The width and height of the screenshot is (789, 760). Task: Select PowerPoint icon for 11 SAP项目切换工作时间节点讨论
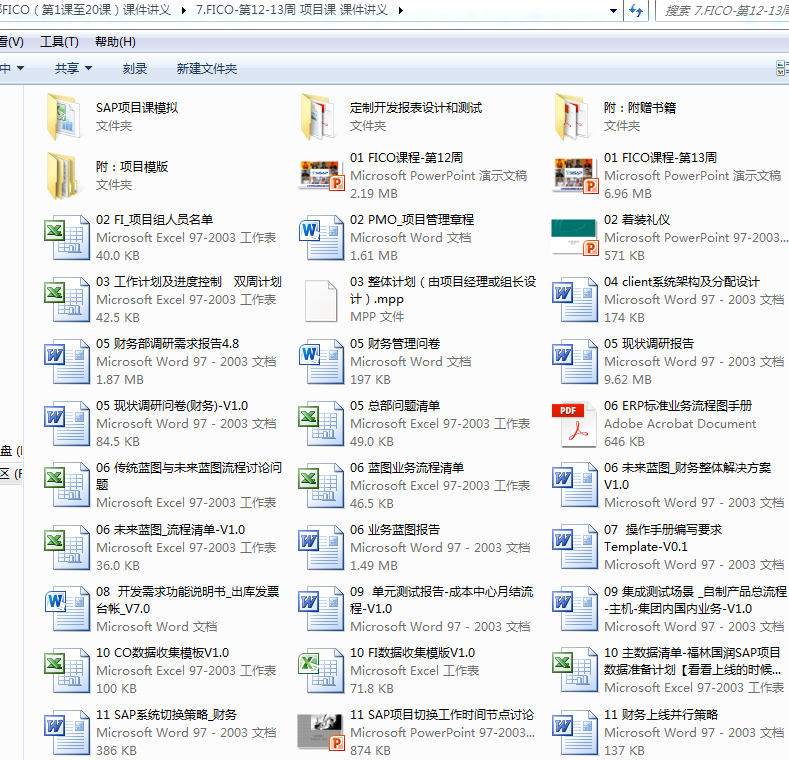[x=321, y=733]
